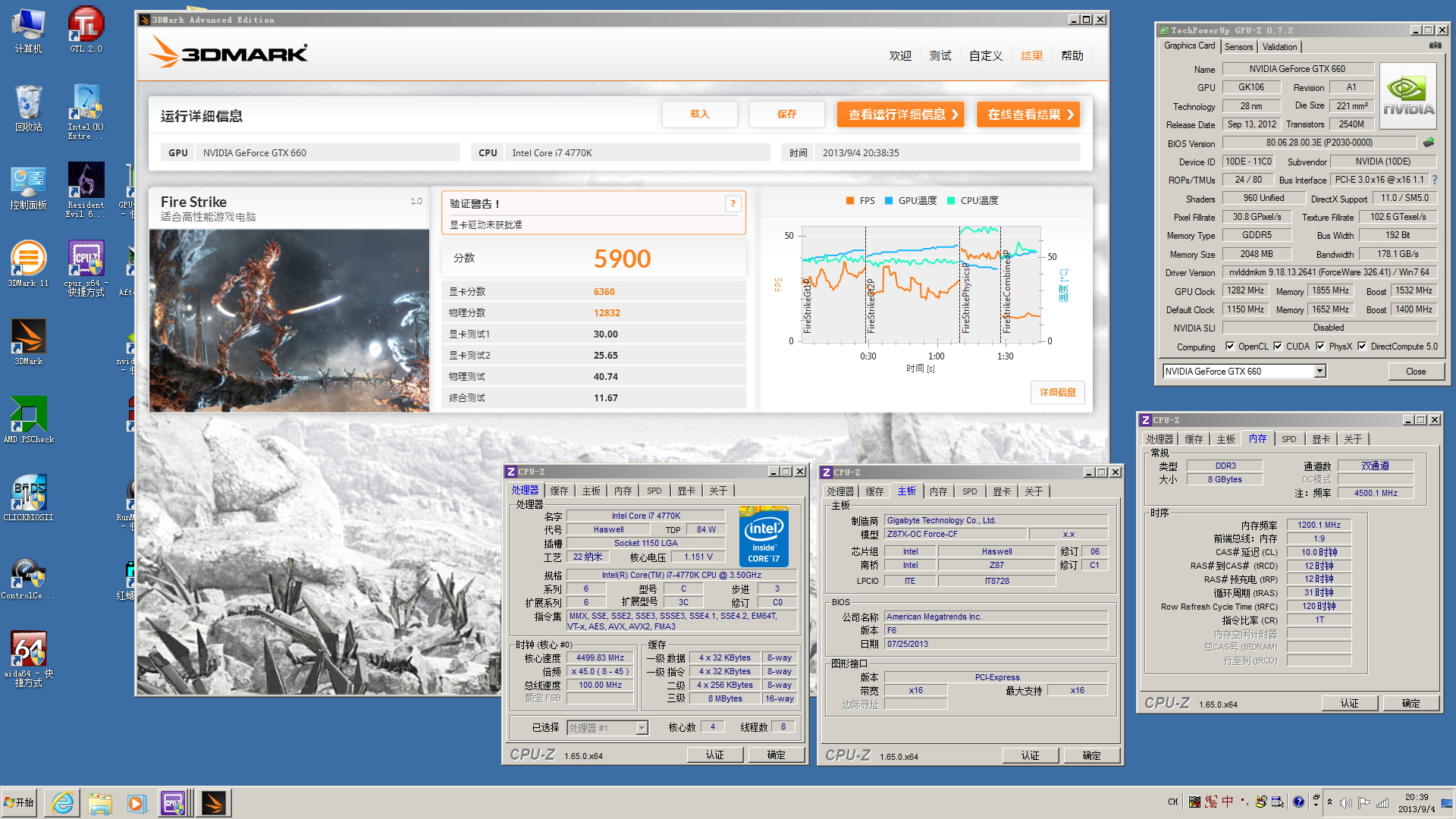This screenshot has height=819, width=1456.
Task: Click the volume speaker tray icon
Action: tap(1346, 803)
